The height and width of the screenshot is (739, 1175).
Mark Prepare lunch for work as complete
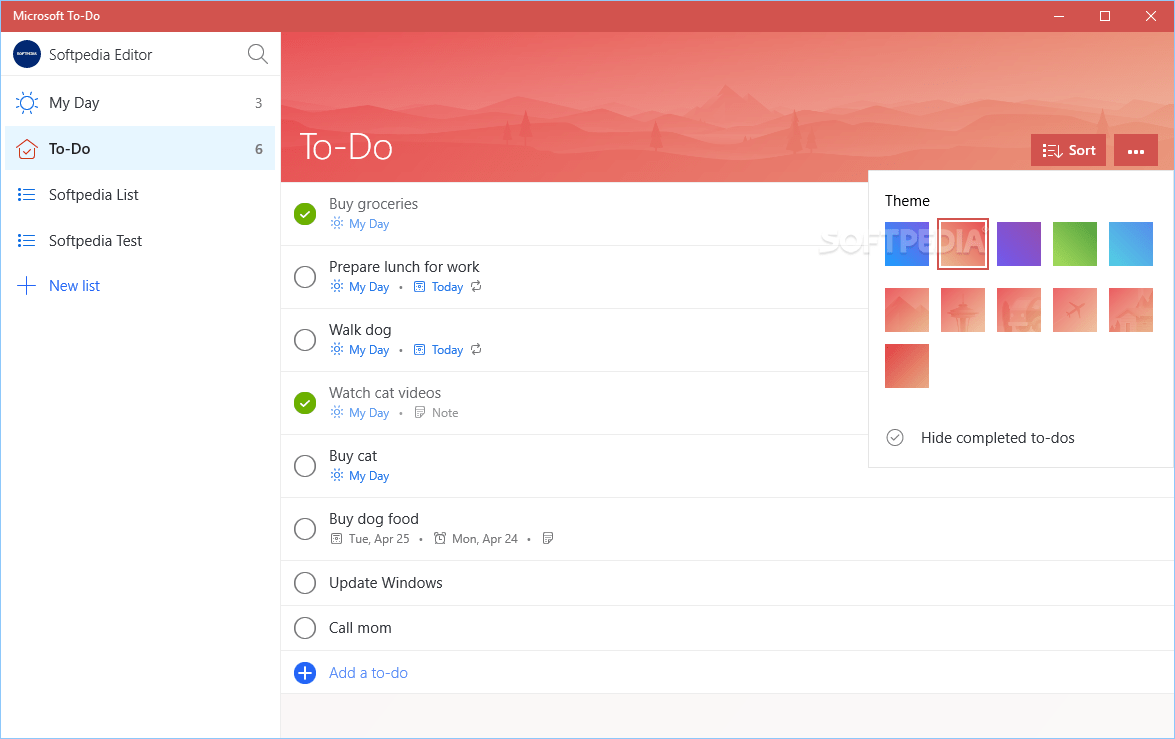click(305, 277)
